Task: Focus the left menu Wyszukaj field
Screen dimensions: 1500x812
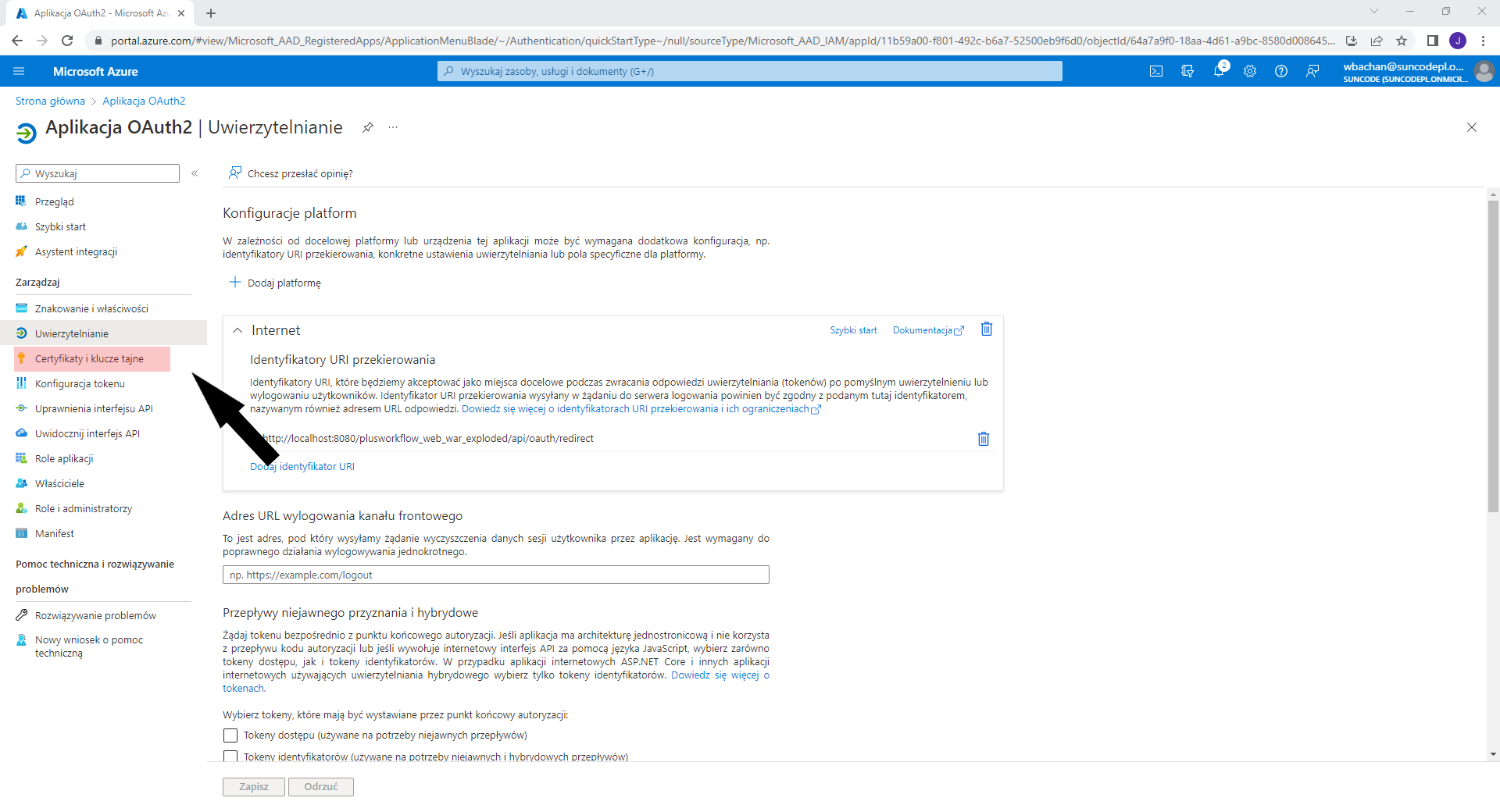Action: 98,173
